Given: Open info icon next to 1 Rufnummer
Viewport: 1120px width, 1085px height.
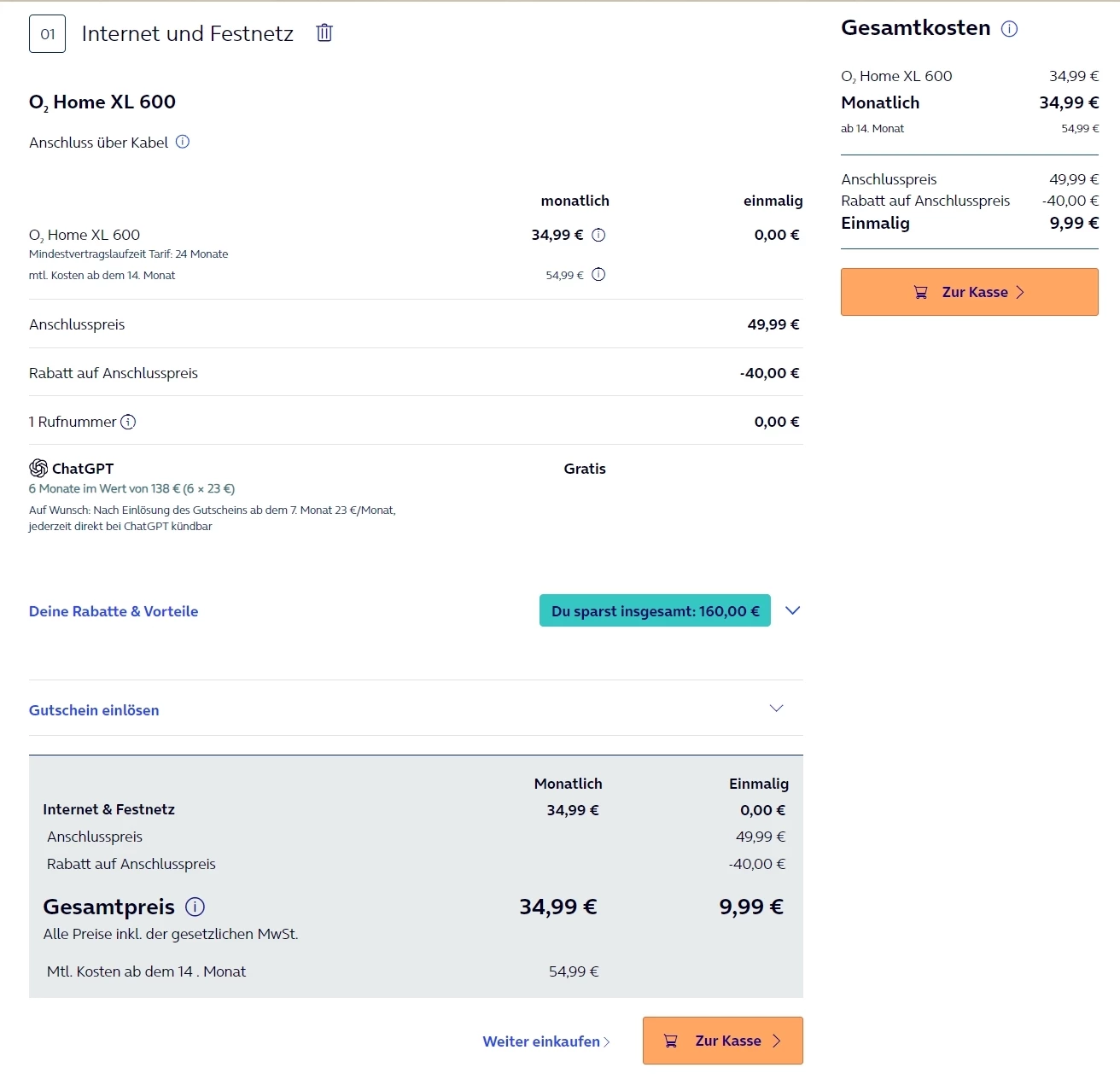Looking at the screenshot, I should (x=128, y=422).
